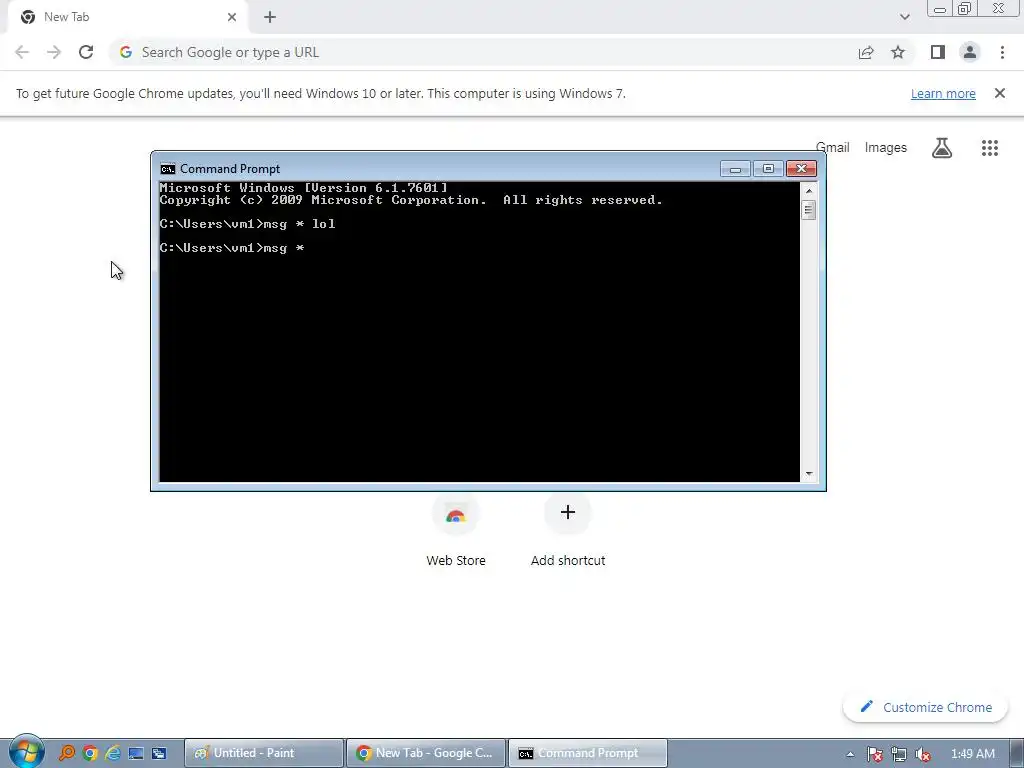Open the tab search chevron

tap(904, 17)
